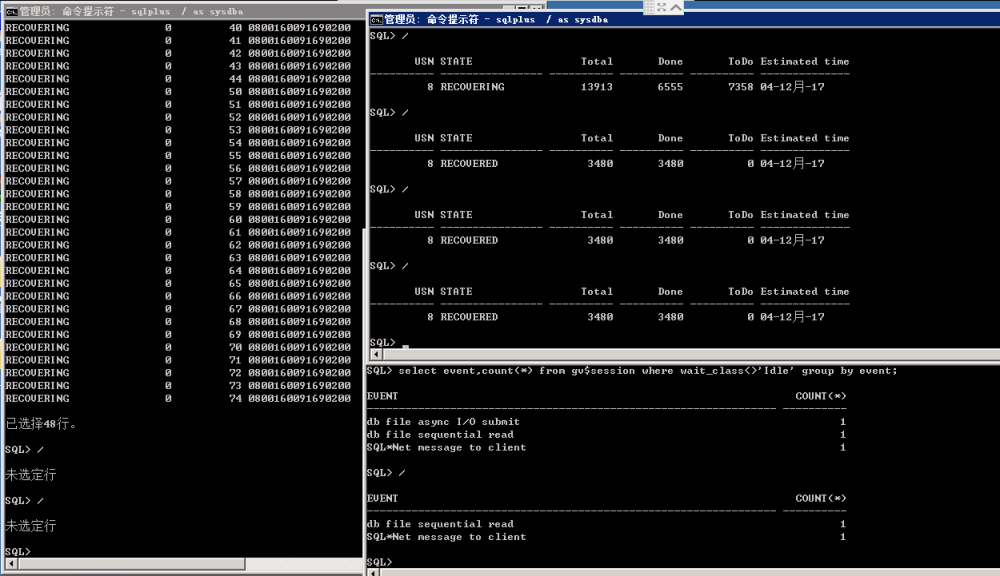This screenshot has width=1000, height=576.
Task: Click the command prompt icon on the right window's title bar
Action: (376, 19)
